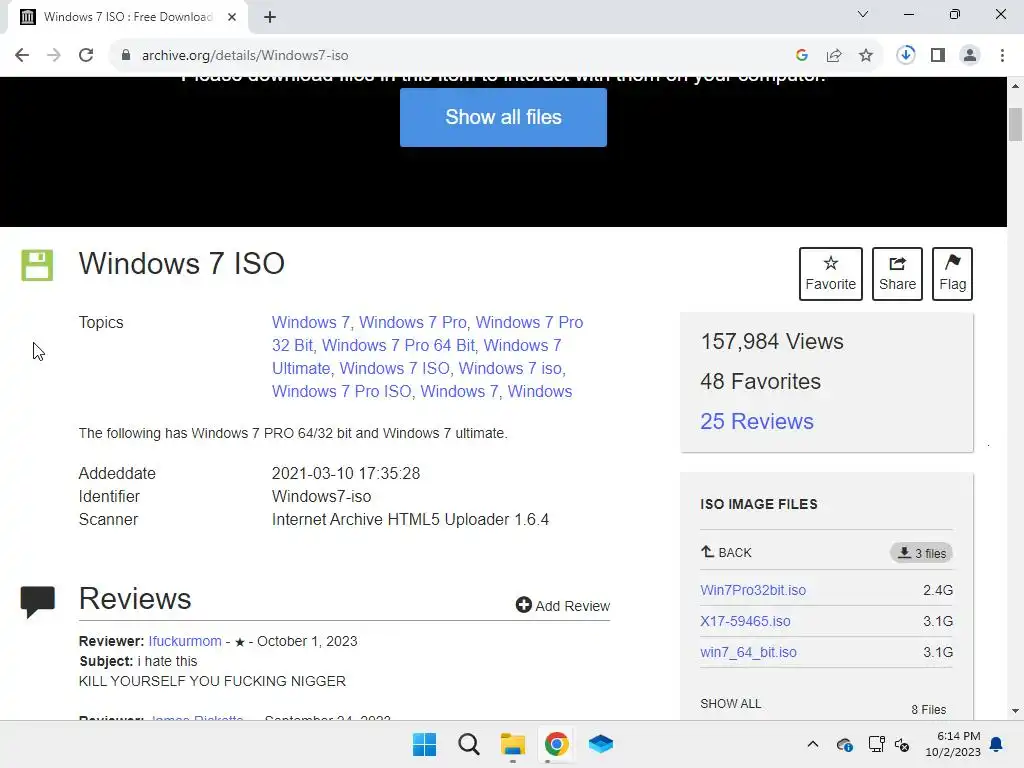This screenshot has width=1024, height=768.
Task: Reload the archive.org page
Action: pos(86,56)
